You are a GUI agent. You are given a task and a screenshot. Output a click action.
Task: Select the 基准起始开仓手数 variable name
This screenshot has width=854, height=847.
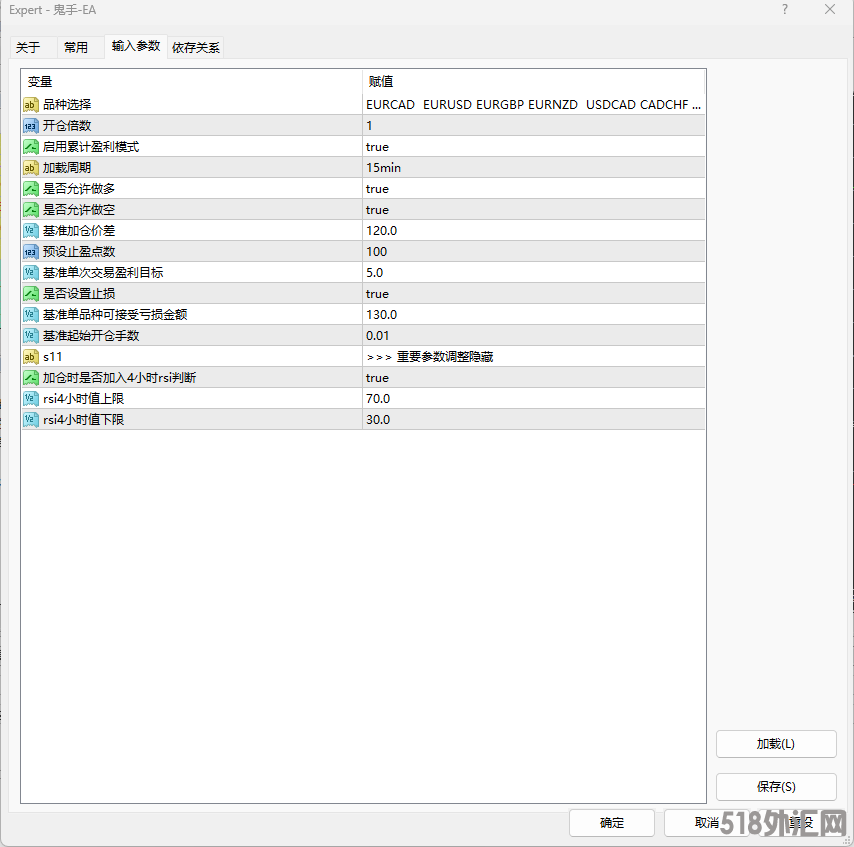pyautogui.click(x=91, y=336)
